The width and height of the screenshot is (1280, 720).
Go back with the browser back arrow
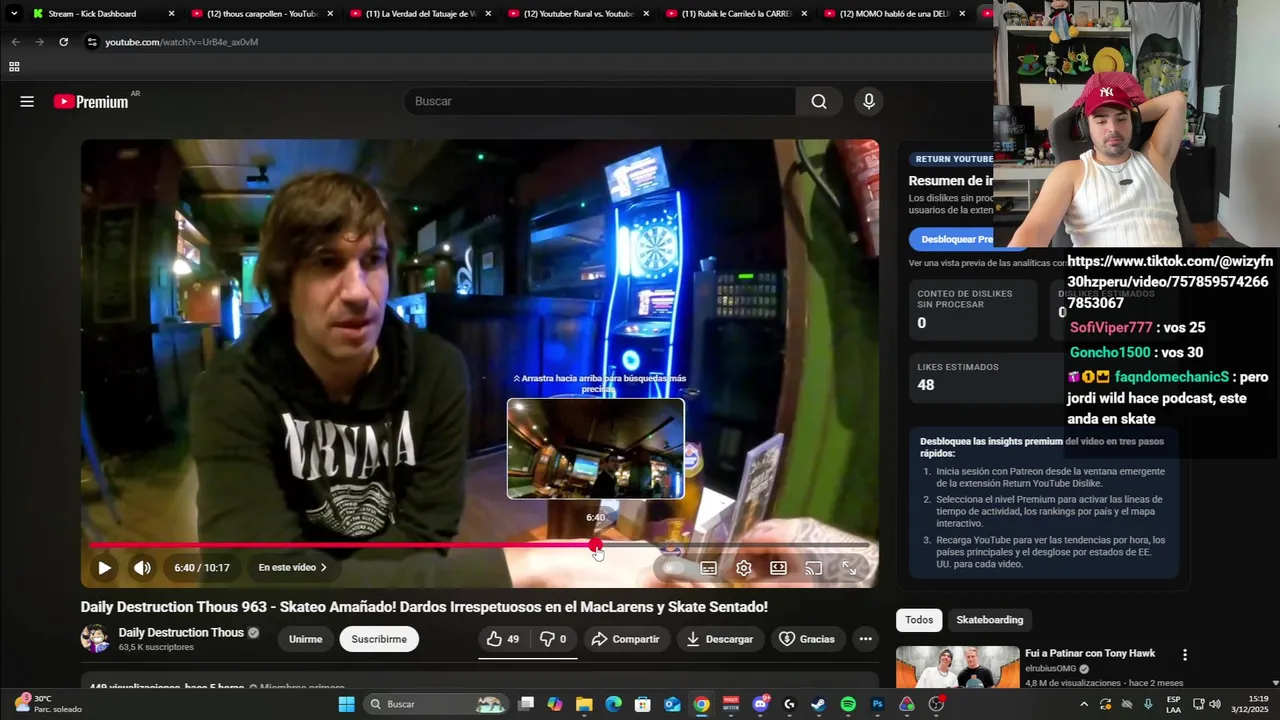(x=15, y=42)
